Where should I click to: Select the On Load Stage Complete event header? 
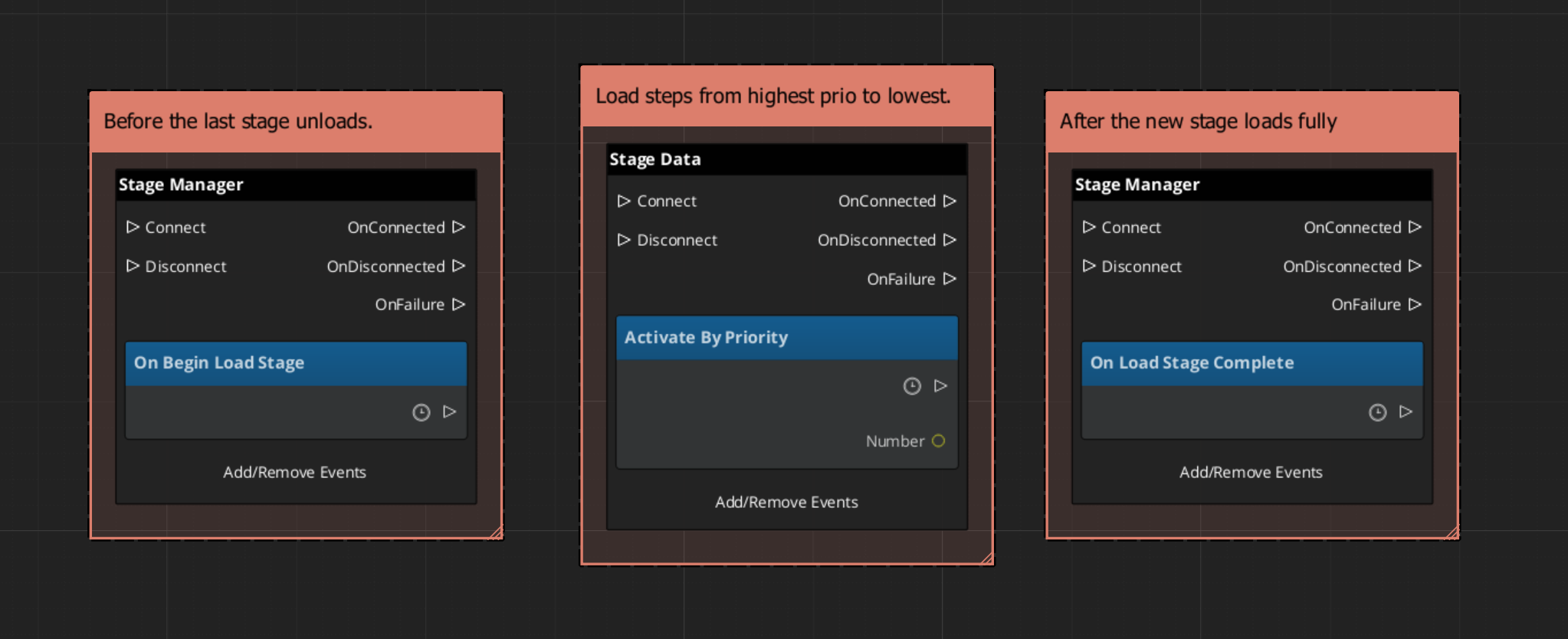pos(1251,363)
